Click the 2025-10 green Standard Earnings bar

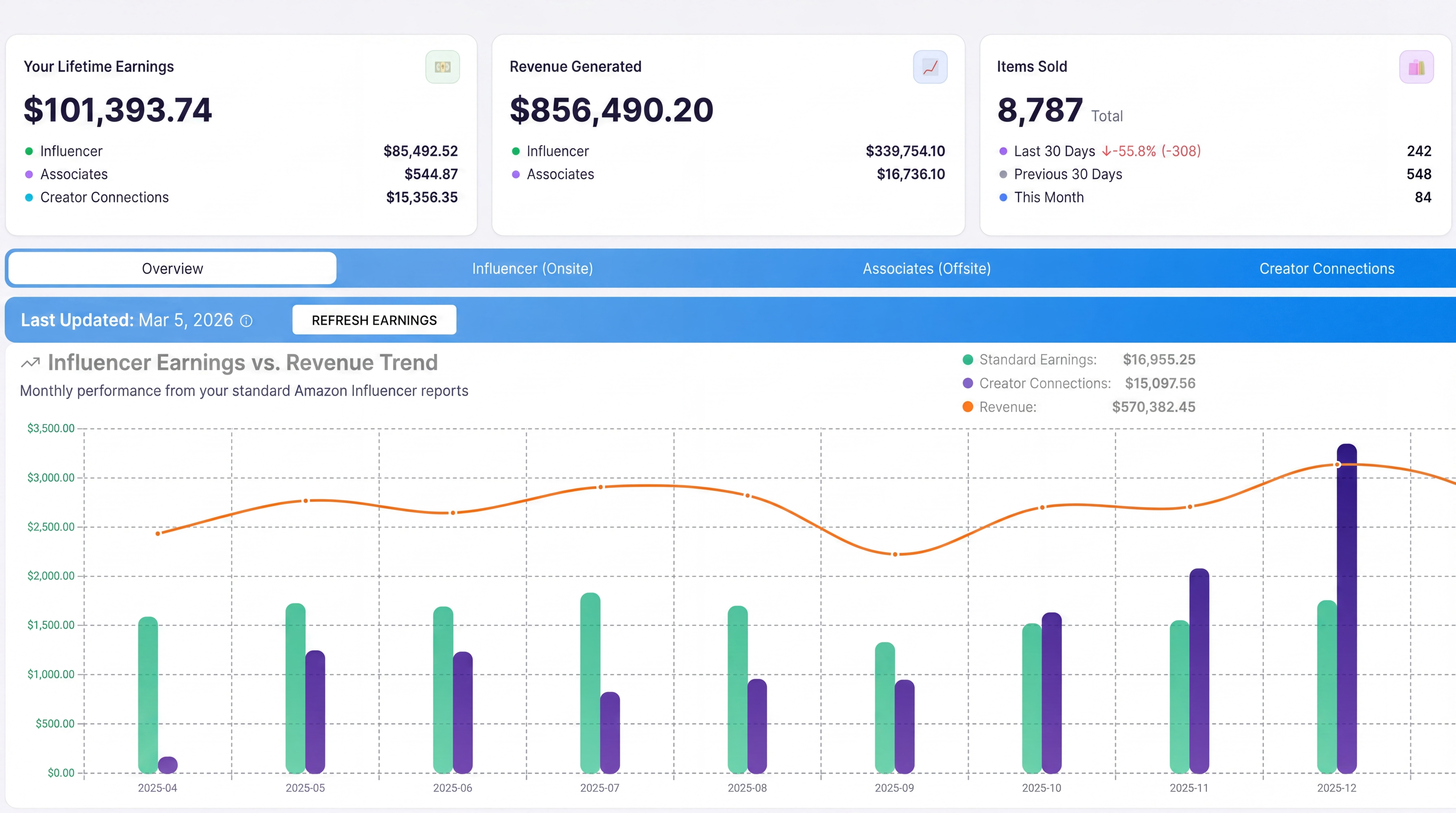[1032, 698]
